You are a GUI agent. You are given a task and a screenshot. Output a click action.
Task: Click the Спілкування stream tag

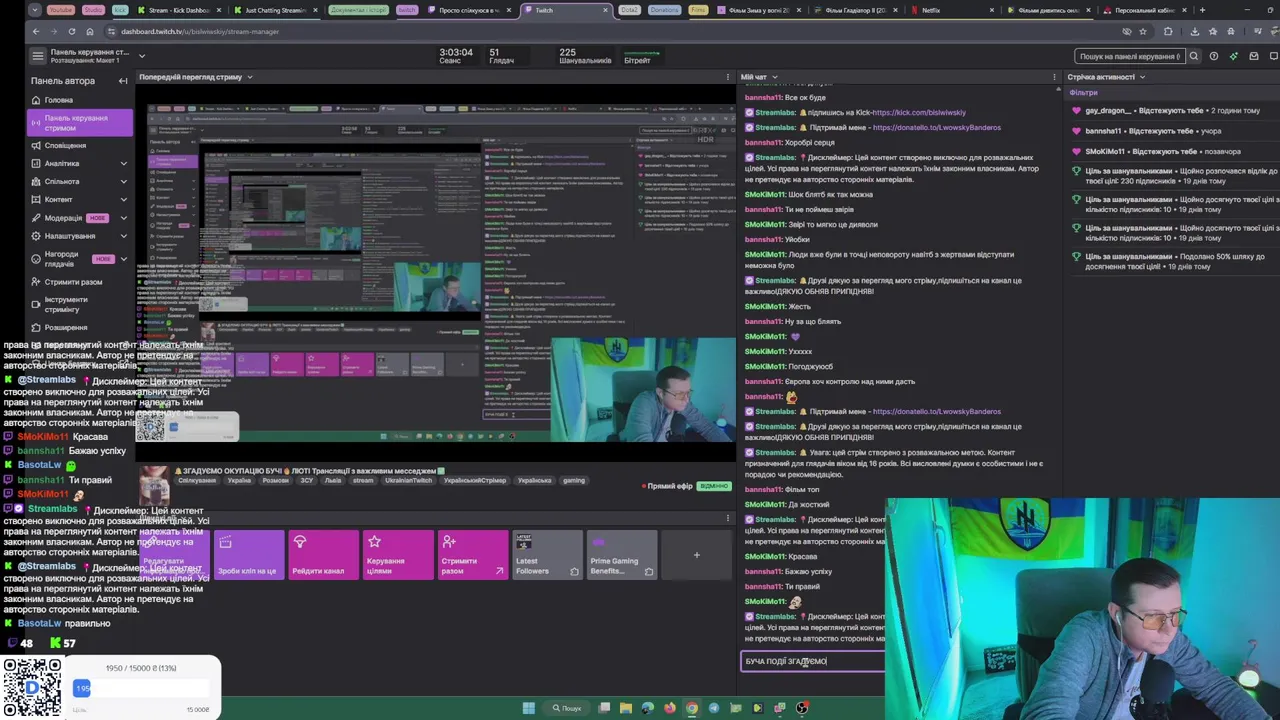coord(197,480)
